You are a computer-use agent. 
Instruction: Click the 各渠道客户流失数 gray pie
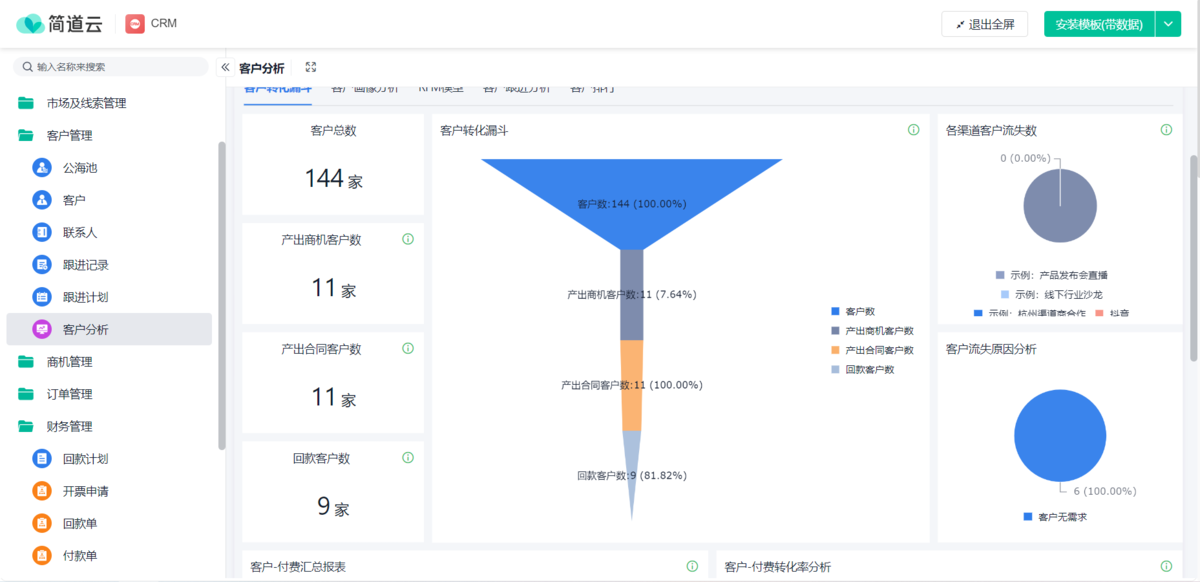click(1060, 205)
